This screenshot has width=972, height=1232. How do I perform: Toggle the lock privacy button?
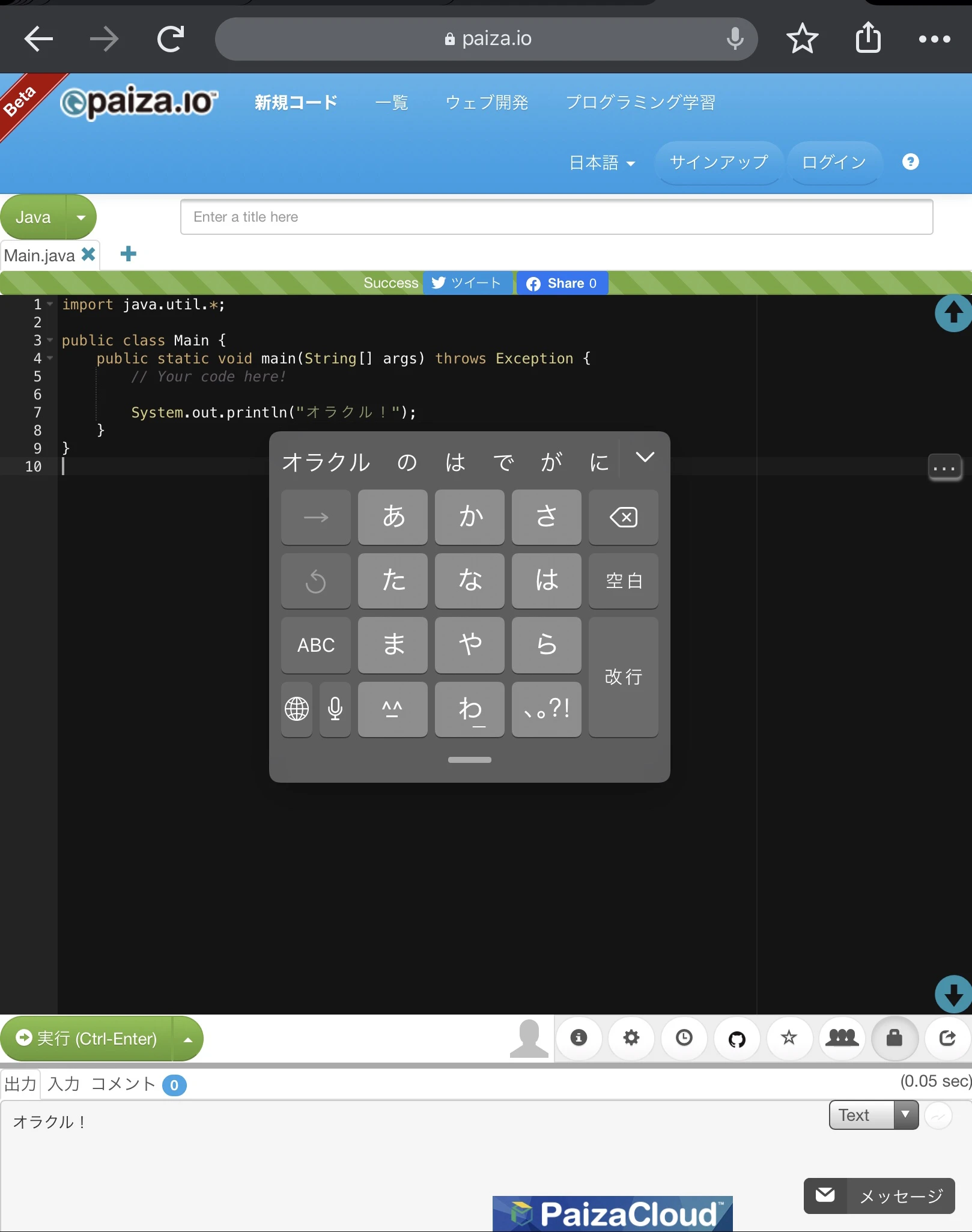[x=895, y=1037]
